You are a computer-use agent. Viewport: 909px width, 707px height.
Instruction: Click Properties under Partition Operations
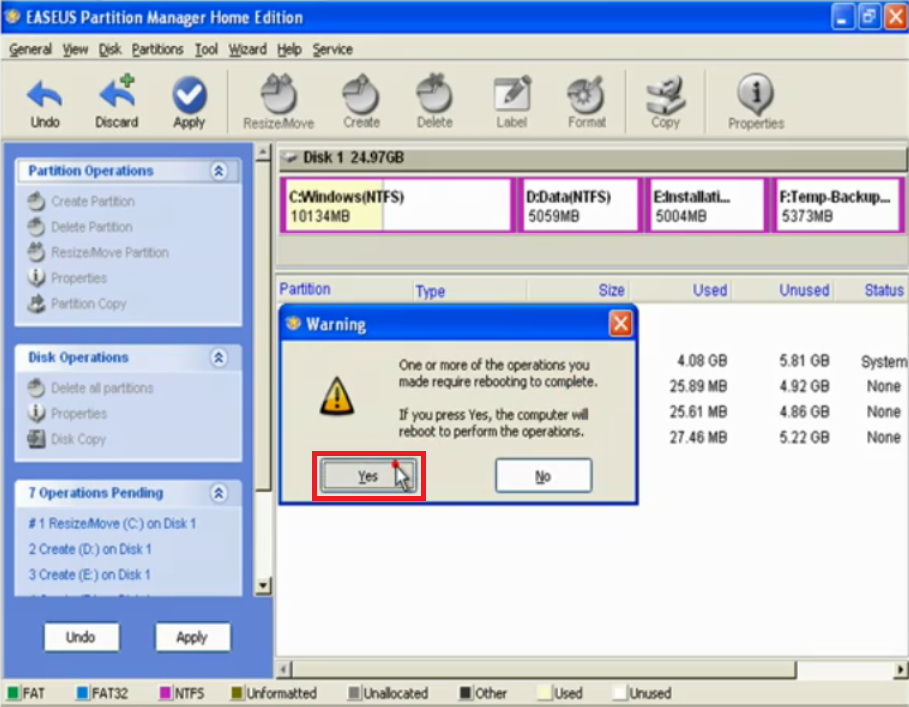click(x=79, y=278)
